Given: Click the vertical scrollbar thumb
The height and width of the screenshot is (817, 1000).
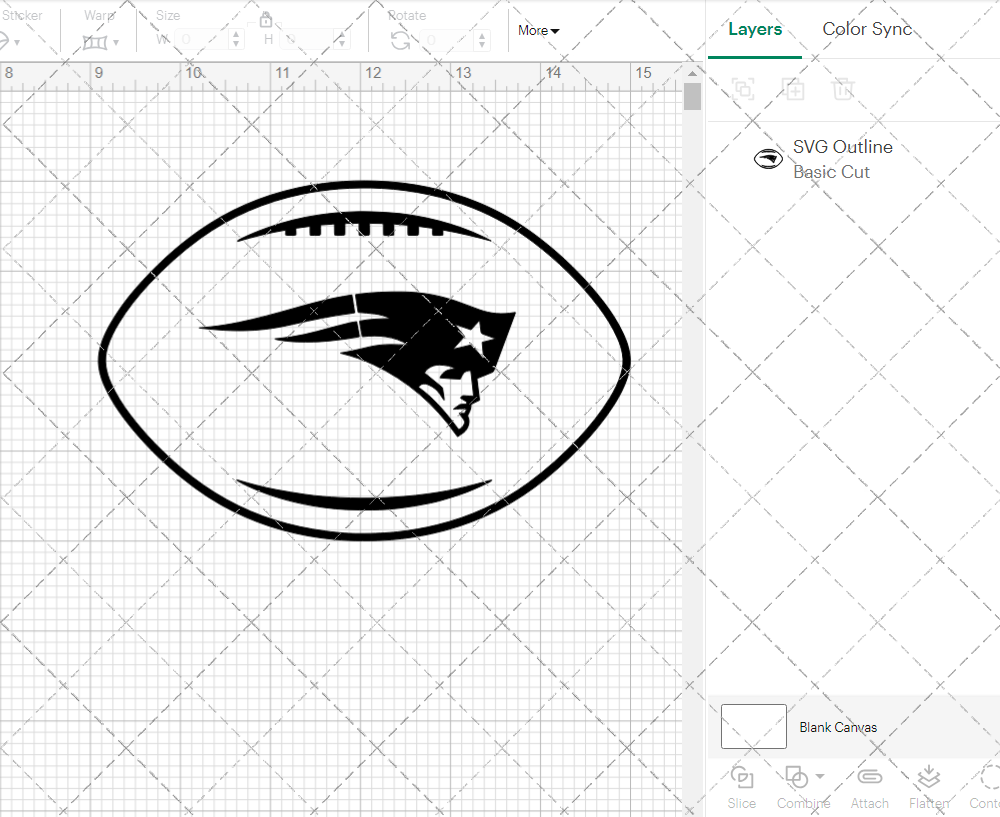Looking at the screenshot, I should click(x=693, y=96).
